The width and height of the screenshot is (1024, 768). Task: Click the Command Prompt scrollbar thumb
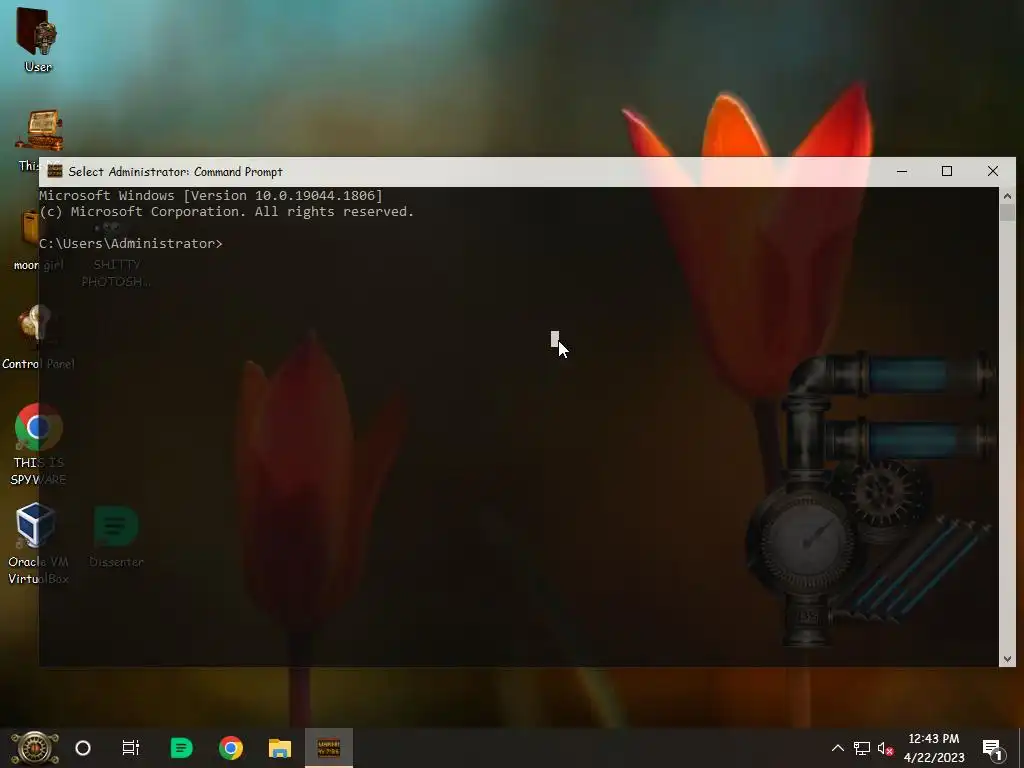pos(1007,213)
